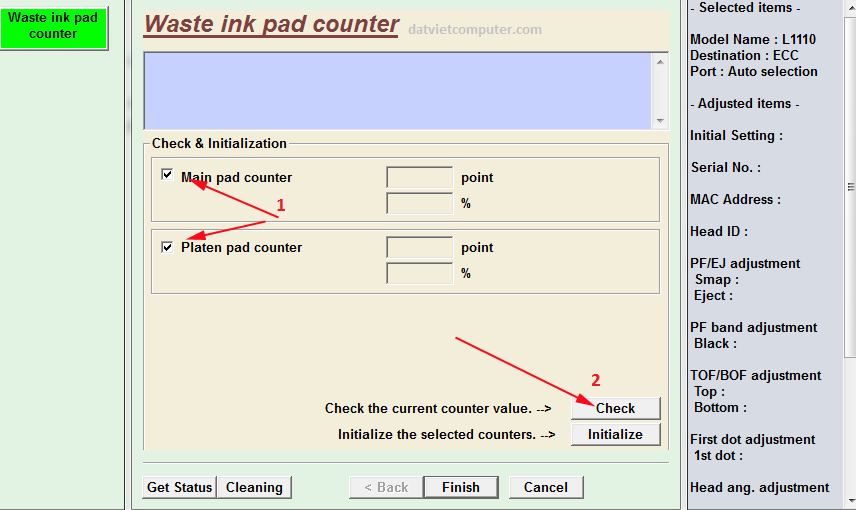Click the right info panel scrollbar
Viewport: 856px width, 510px height.
[850, 186]
